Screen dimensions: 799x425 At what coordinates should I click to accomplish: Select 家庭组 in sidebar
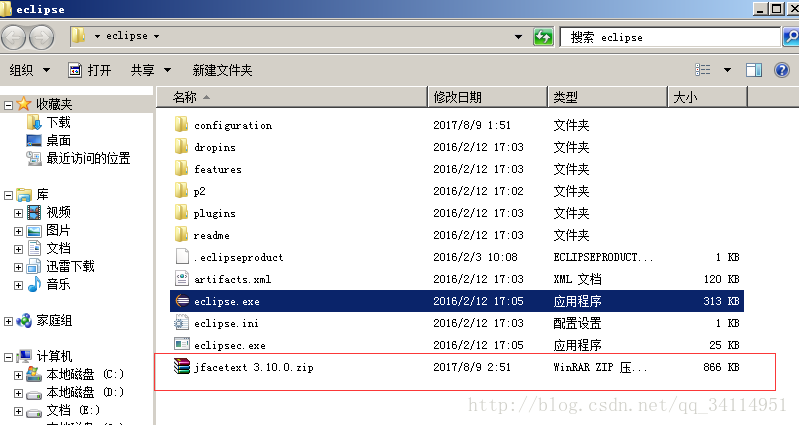[54, 321]
